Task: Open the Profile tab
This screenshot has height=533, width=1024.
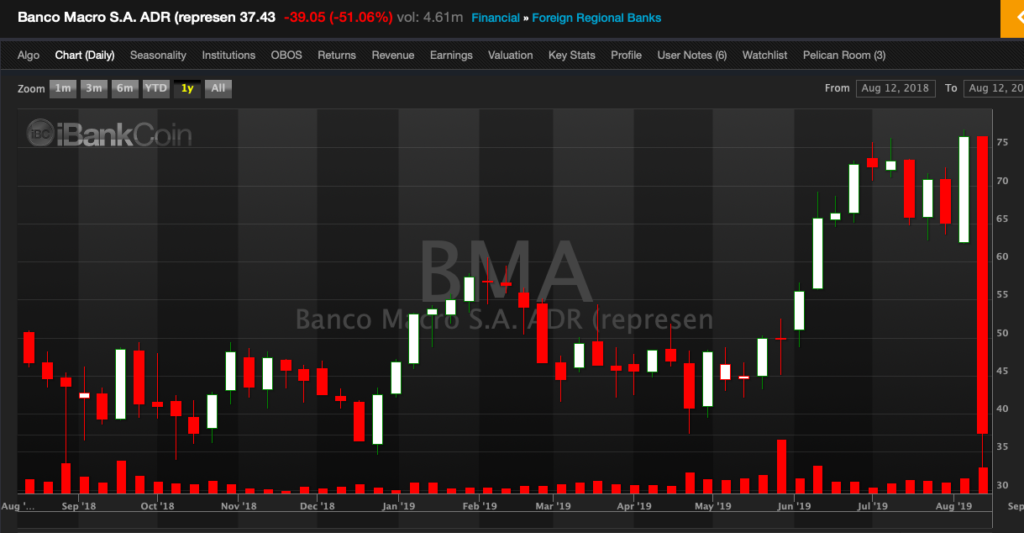Action: click(626, 56)
